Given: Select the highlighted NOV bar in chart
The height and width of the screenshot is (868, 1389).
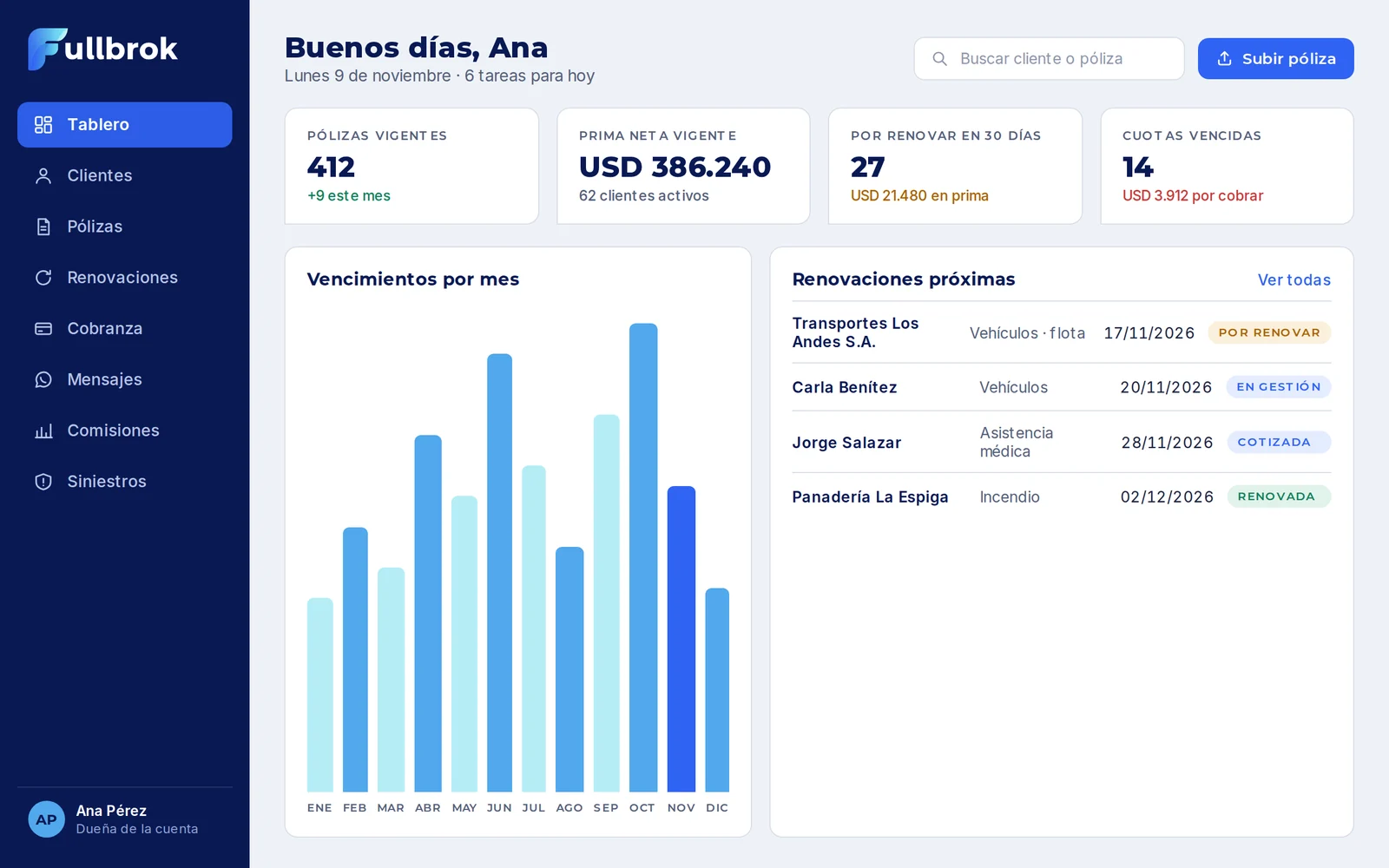Looking at the screenshot, I should 681,639.
